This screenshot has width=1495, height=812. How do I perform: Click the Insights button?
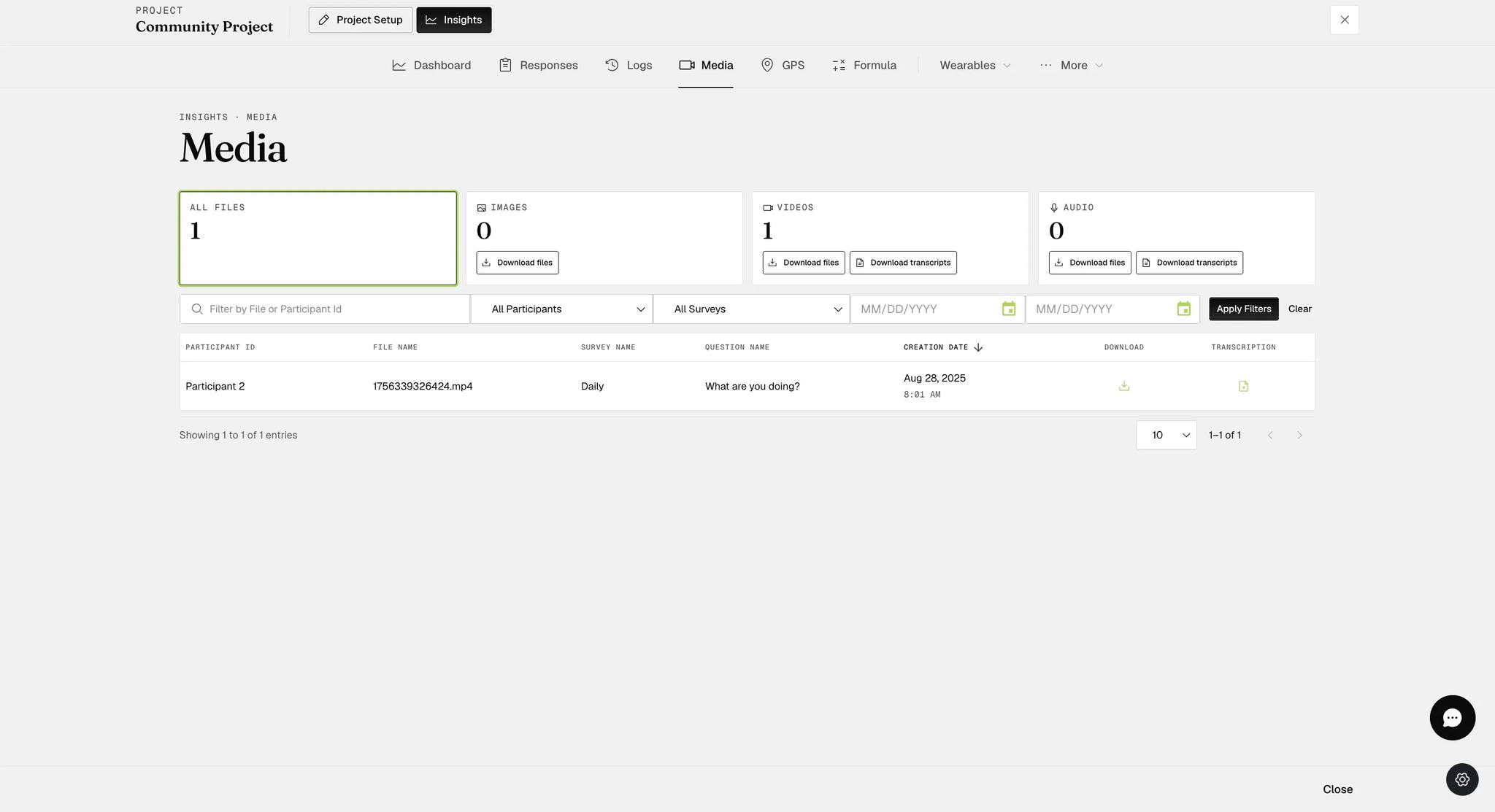454,20
